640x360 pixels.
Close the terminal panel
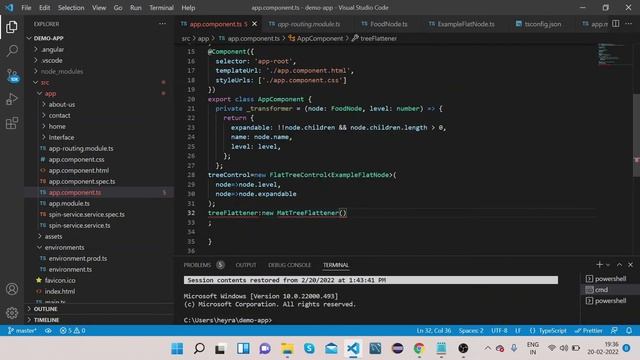[630, 264]
